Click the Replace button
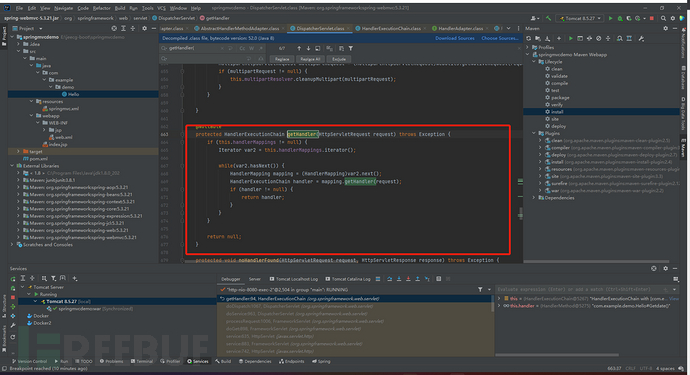The height and width of the screenshot is (375, 690). tap(282, 59)
